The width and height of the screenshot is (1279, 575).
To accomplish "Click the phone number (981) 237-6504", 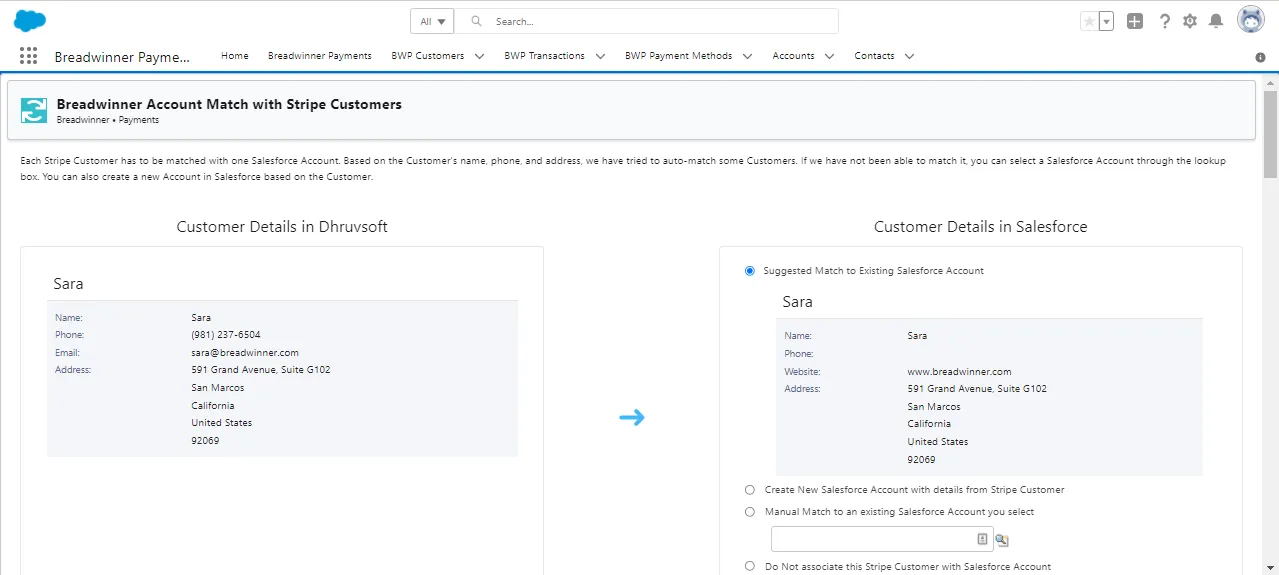I will pyautogui.click(x=226, y=335).
